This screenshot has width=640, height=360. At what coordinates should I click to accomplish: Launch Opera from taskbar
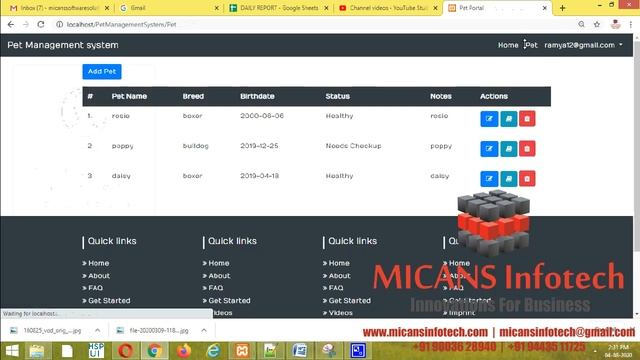(125, 351)
